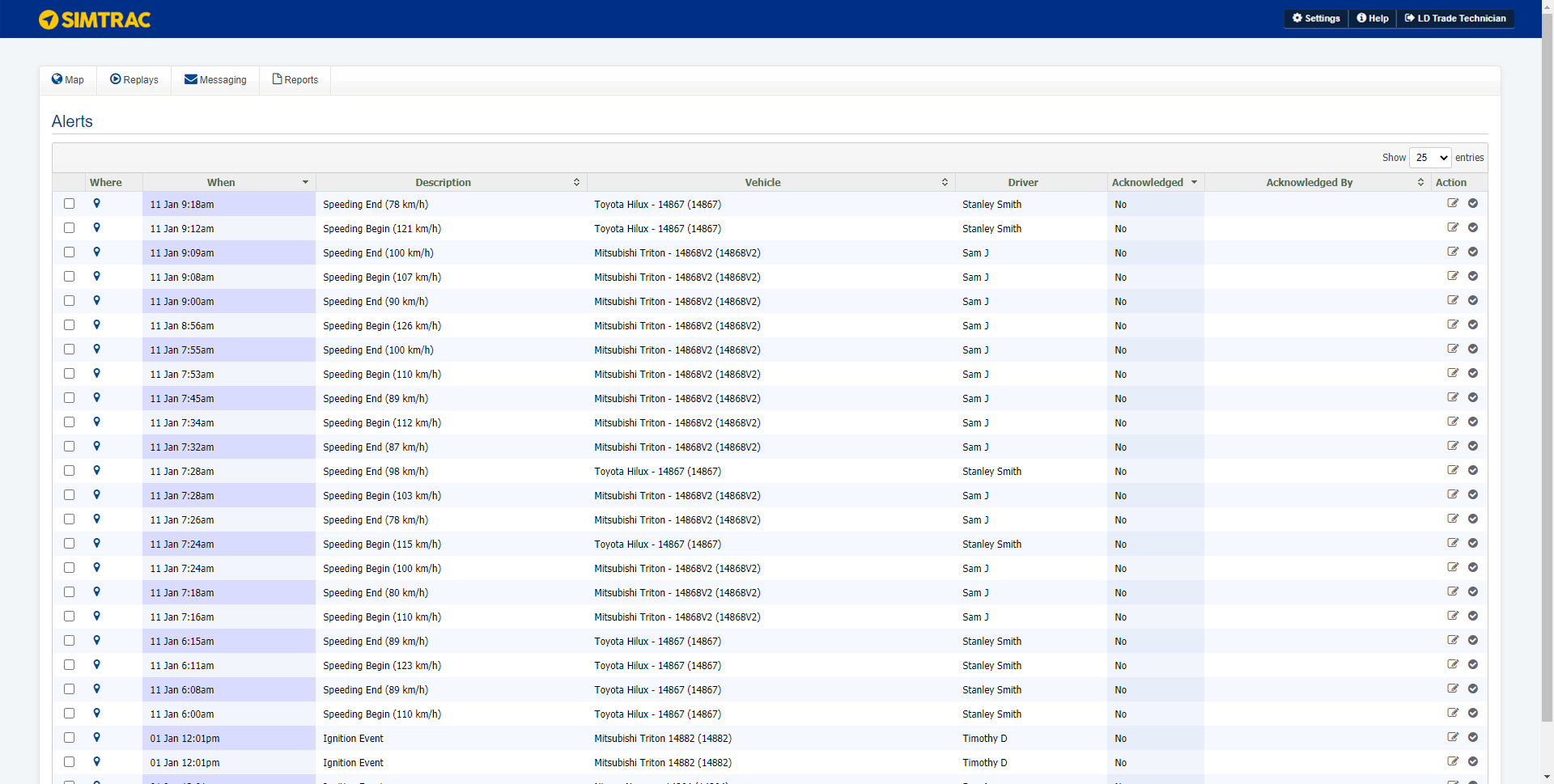
Task: Open the Help page
Action: click(1373, 19)
